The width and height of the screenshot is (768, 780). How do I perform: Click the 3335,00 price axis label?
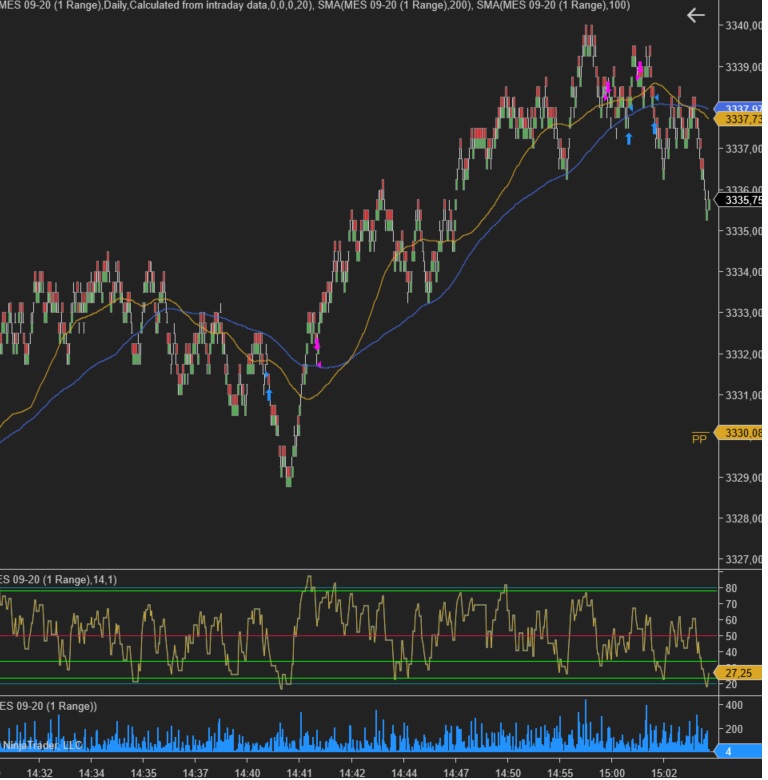pos(743,231)
